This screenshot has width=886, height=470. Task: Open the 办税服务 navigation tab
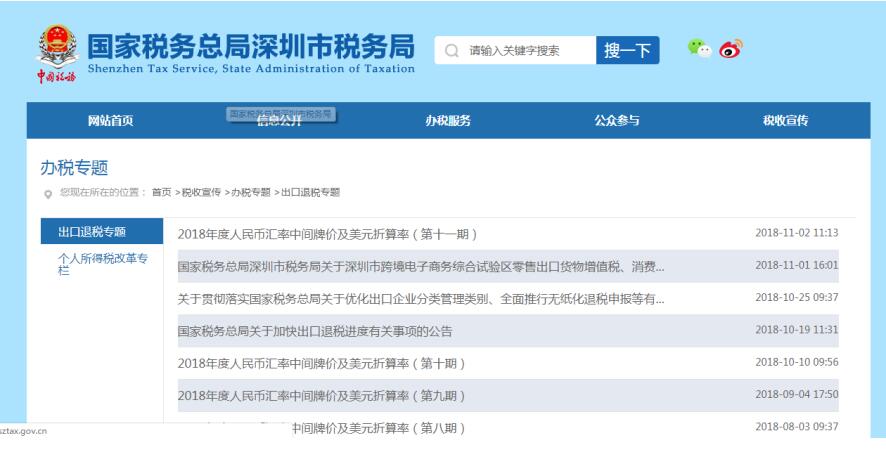point(448,121)
